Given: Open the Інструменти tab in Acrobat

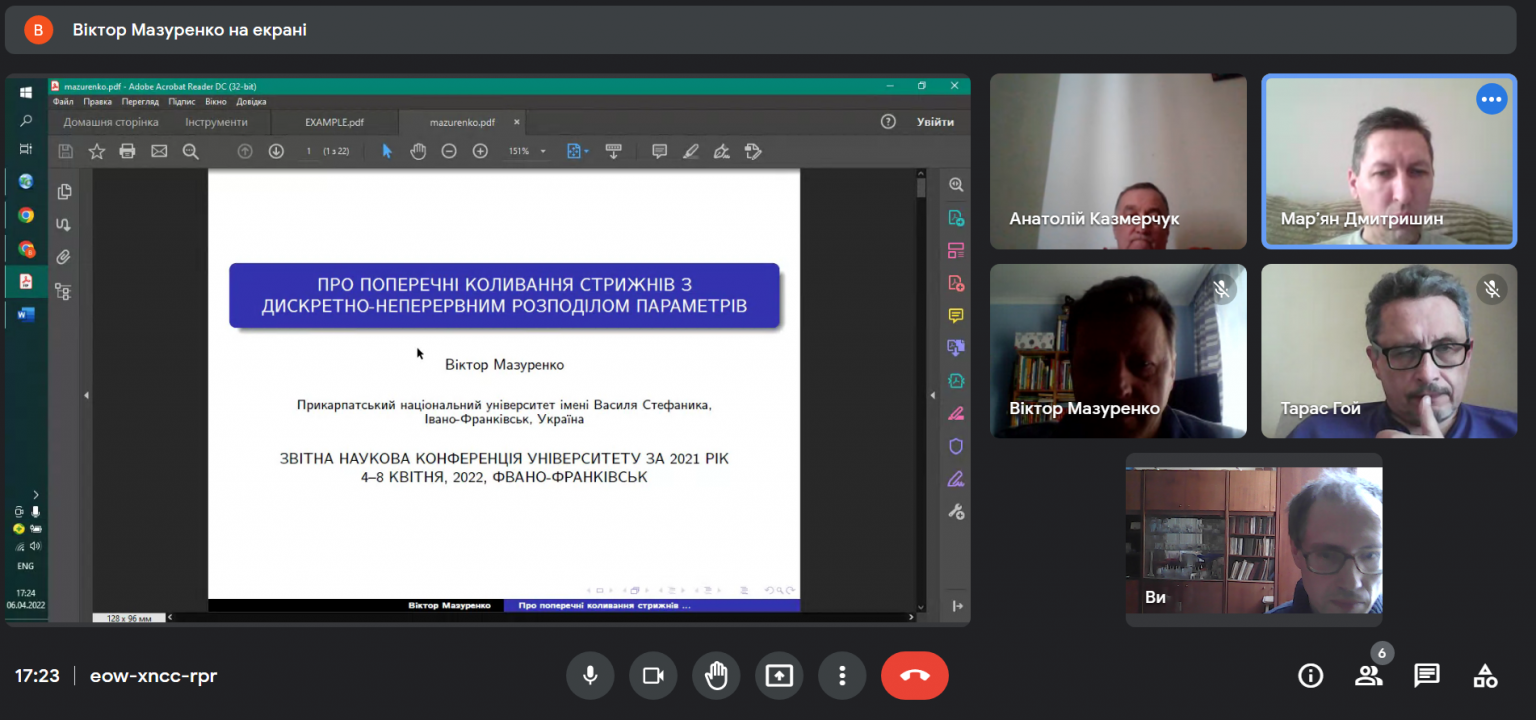Looking at the screenshot, I should [216, 122].
